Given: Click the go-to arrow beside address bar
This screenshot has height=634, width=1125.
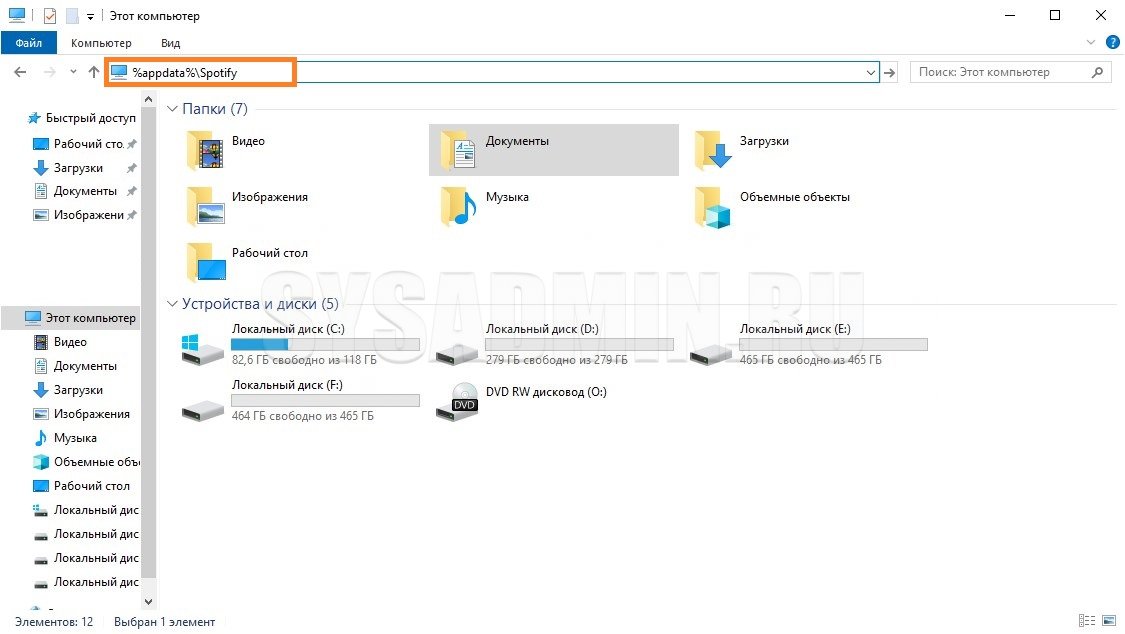Looking at the screenshot, I should pos(891,72).
